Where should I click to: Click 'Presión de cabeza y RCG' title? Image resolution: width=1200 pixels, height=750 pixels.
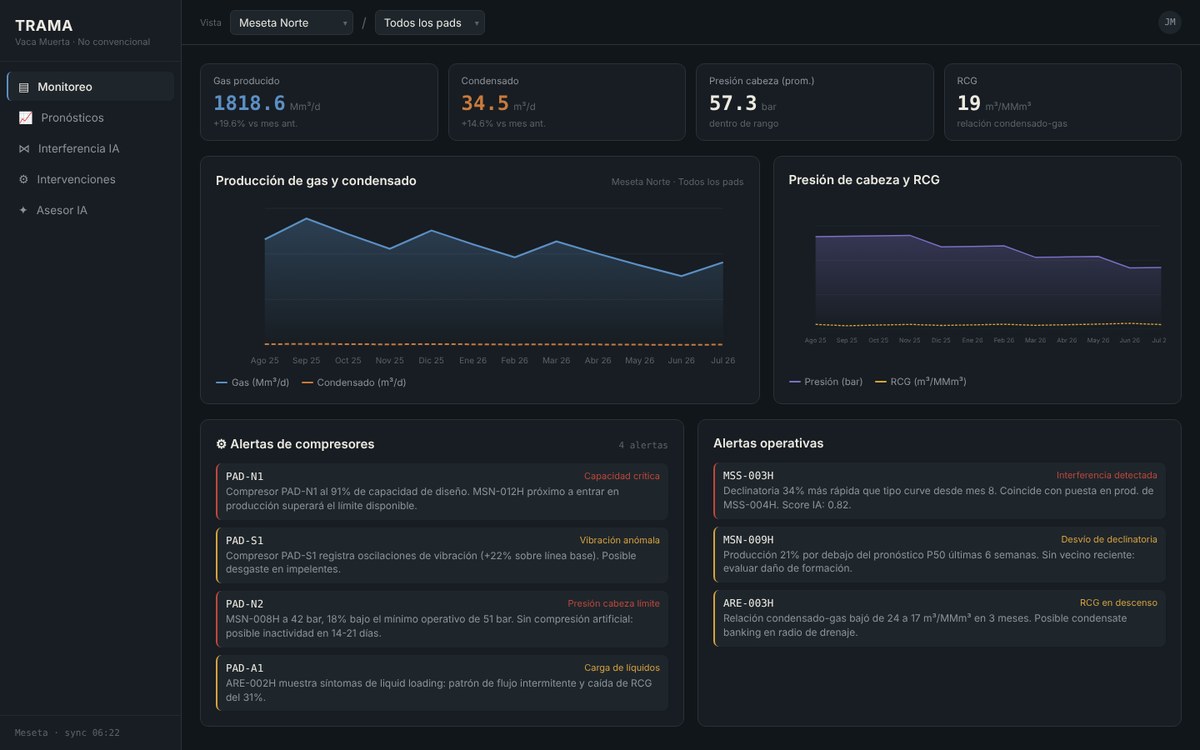(864, 180)
